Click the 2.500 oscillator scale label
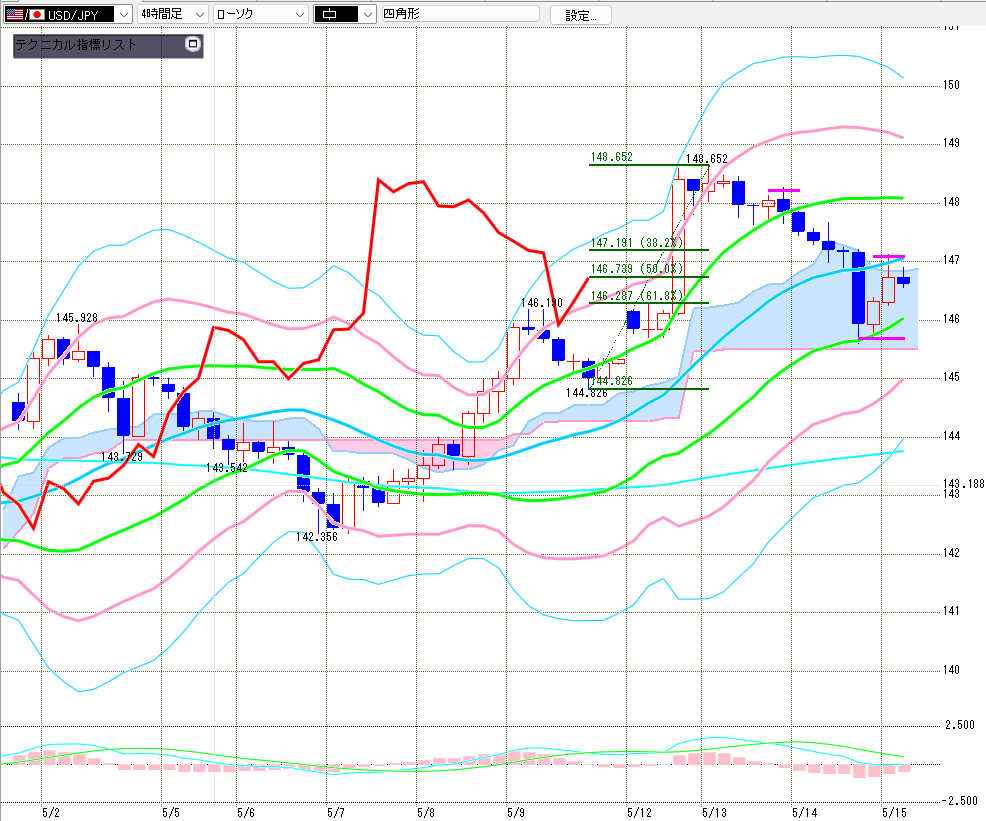The image size is (986, 821). (960, 725)
